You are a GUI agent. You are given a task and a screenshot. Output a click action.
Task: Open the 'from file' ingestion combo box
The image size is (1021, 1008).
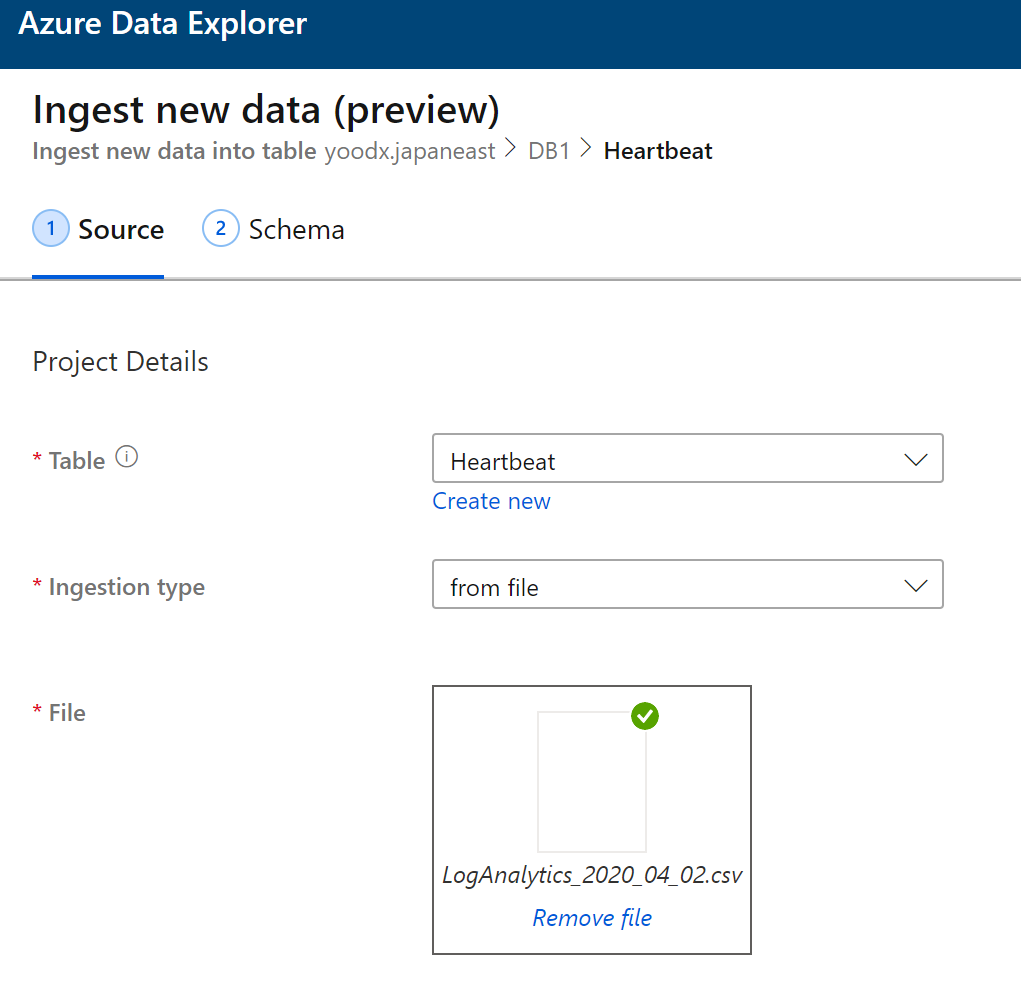tap(688, 584)
